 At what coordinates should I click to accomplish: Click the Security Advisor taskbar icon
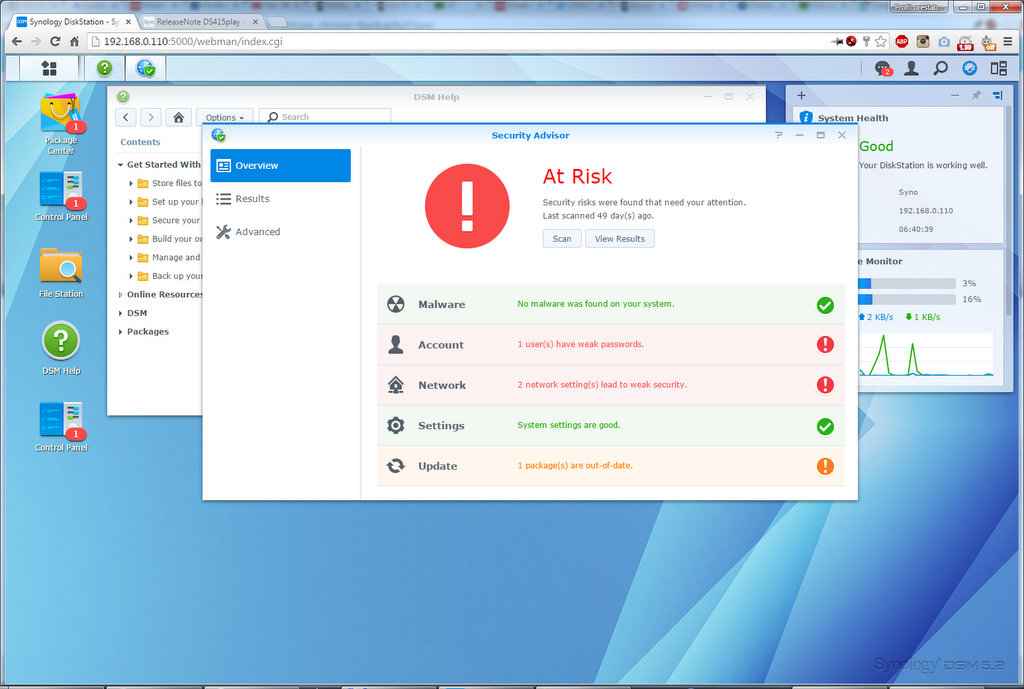(x=146, y=68)
